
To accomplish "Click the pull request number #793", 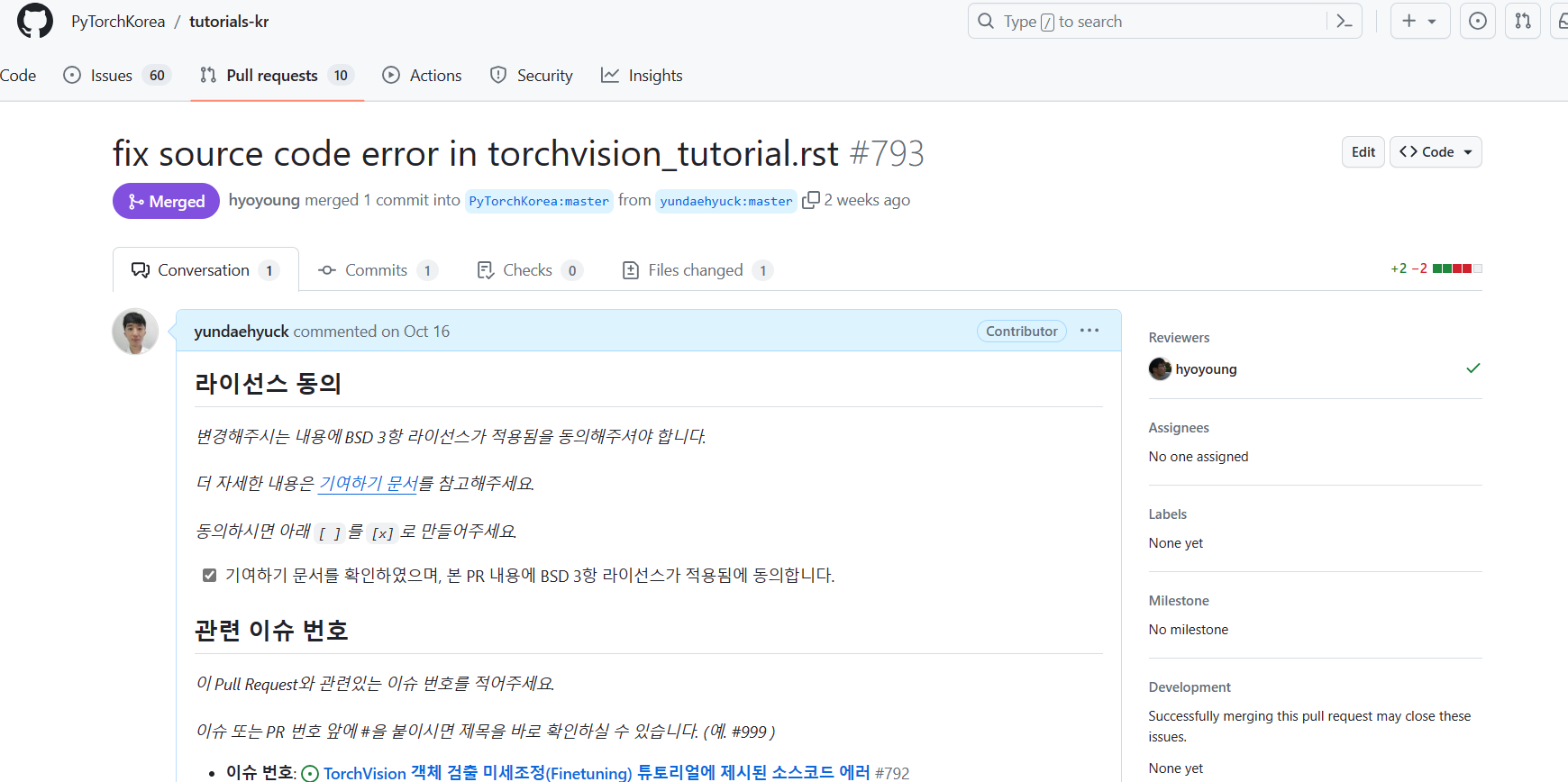I will coord(887,154).
